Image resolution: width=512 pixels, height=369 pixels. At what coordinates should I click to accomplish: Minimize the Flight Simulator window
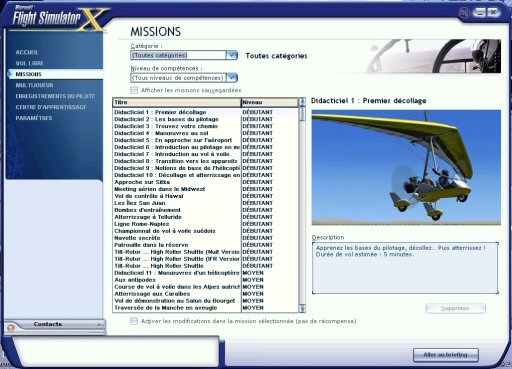tap(479, 13)
